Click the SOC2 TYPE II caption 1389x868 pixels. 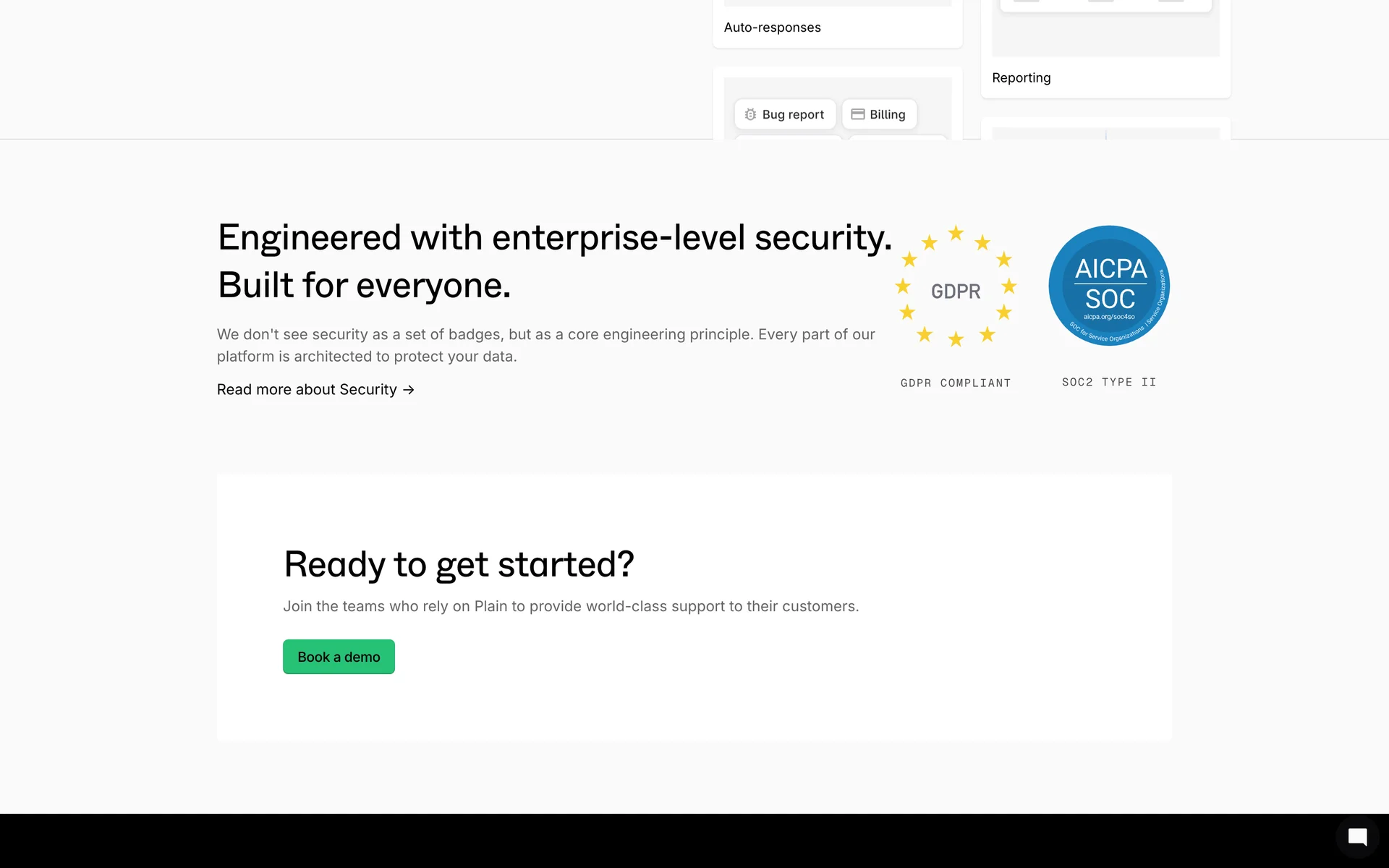pyautogui.click(x=1109, y=383)
